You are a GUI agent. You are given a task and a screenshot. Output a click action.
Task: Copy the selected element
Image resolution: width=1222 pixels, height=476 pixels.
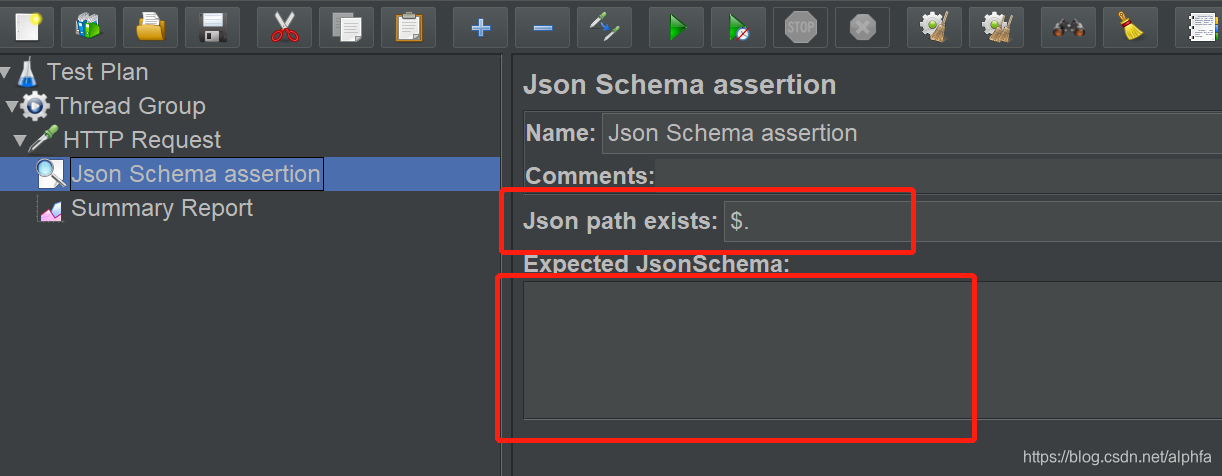(346, 27)
